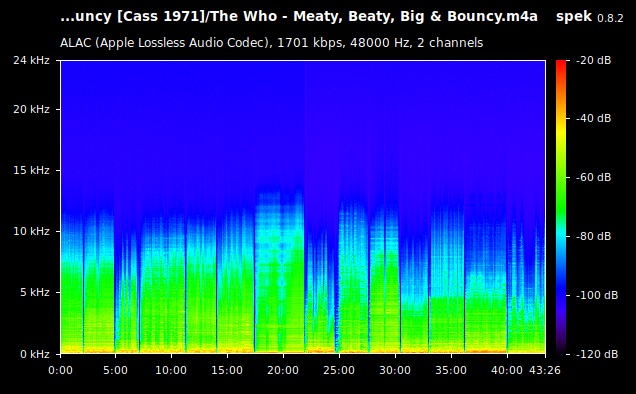Click the '30:00' time axis label
Screen dimensions: 636x394
coord(395,370)
